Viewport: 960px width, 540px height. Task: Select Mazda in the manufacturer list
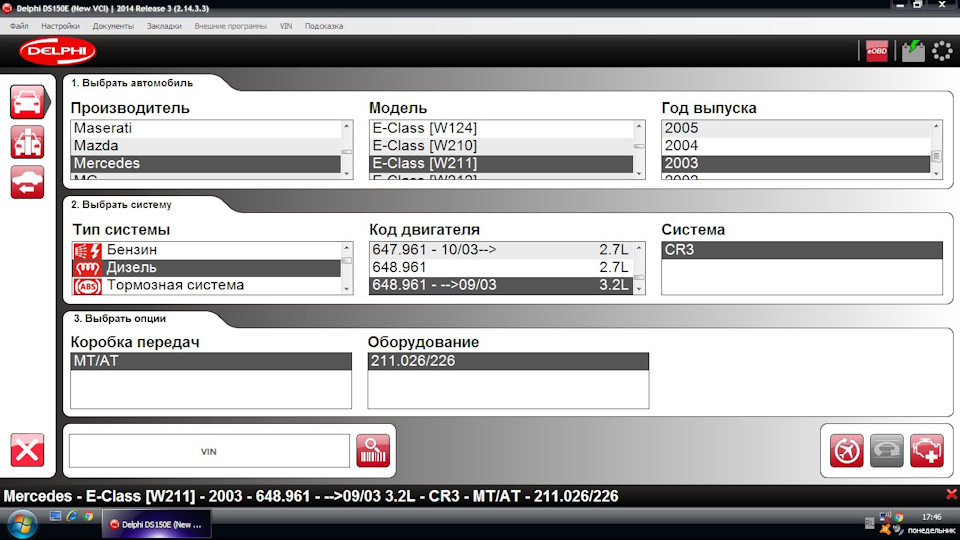pos(206,146)
